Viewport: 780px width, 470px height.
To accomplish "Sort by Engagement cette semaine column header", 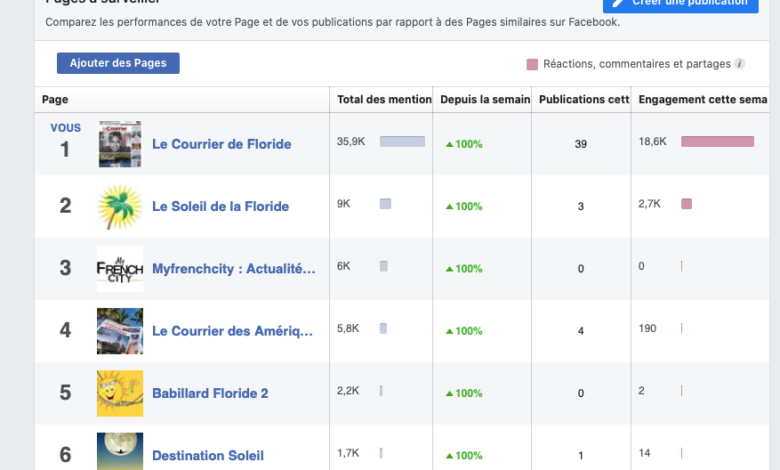I will click(703, 100).
